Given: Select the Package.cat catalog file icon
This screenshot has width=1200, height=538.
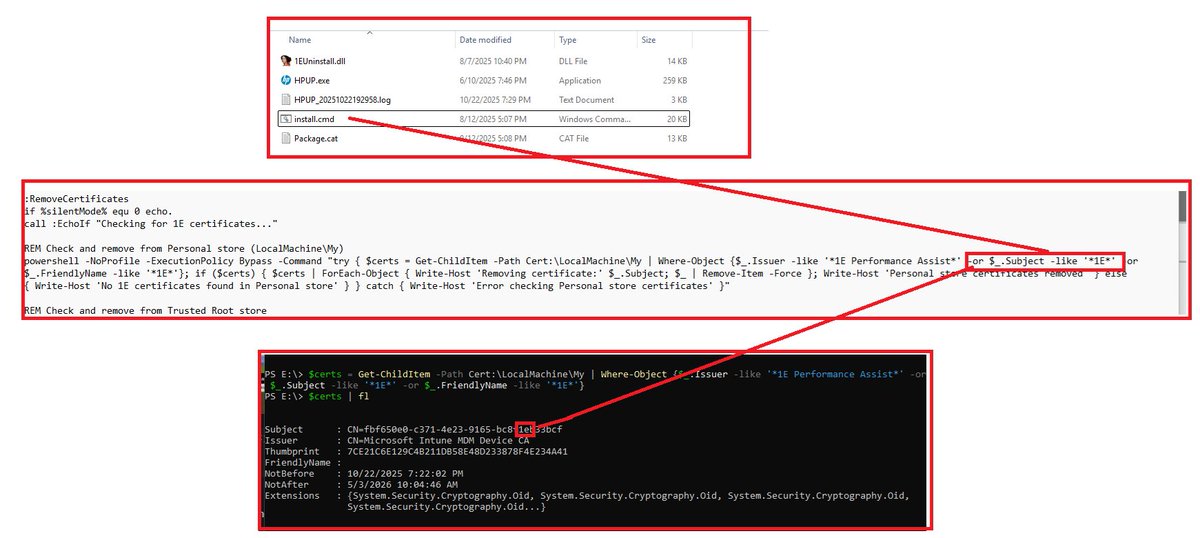Looking at the screenshot, I should [x=285, y=138].
